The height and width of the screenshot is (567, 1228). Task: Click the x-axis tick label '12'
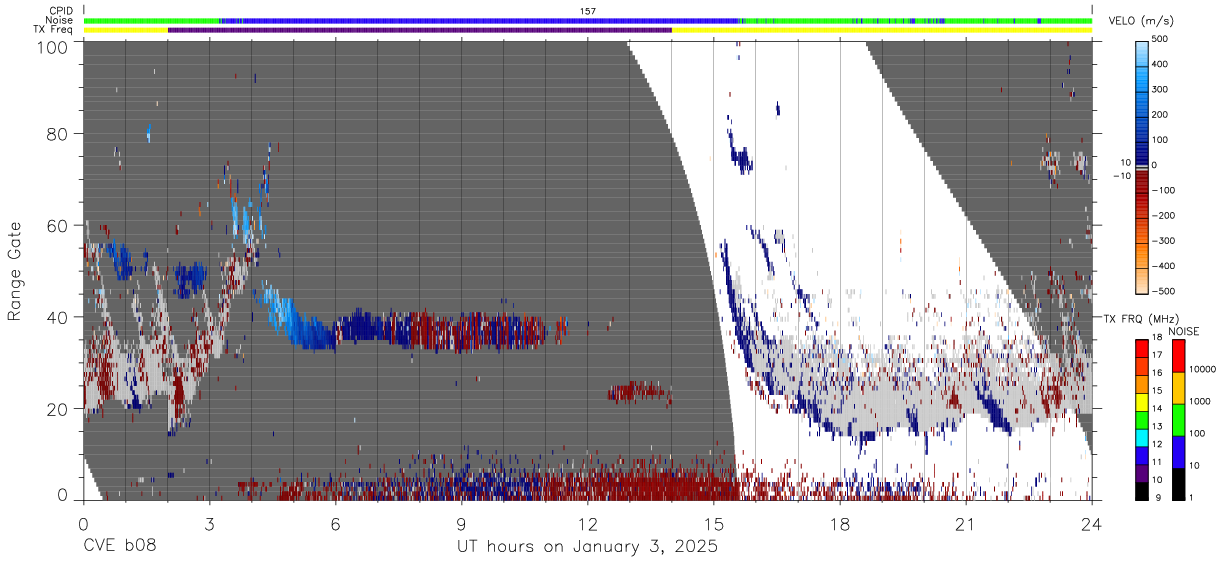[x=587, y=523]
